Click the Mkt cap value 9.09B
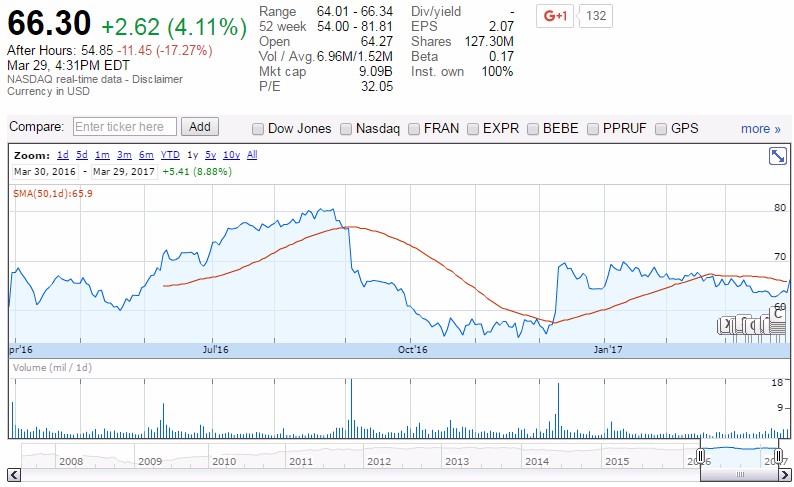 click(x=376, y=71)
